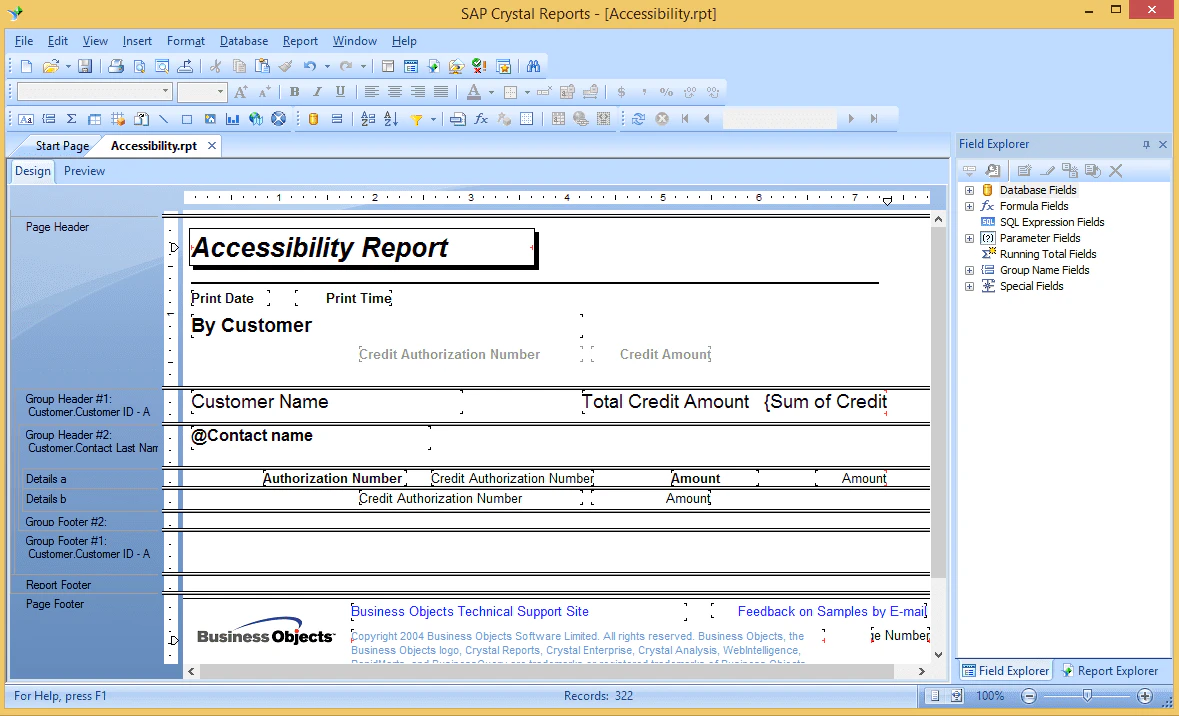Toggle Bold formatting
1179x716 pixels.
294,92
